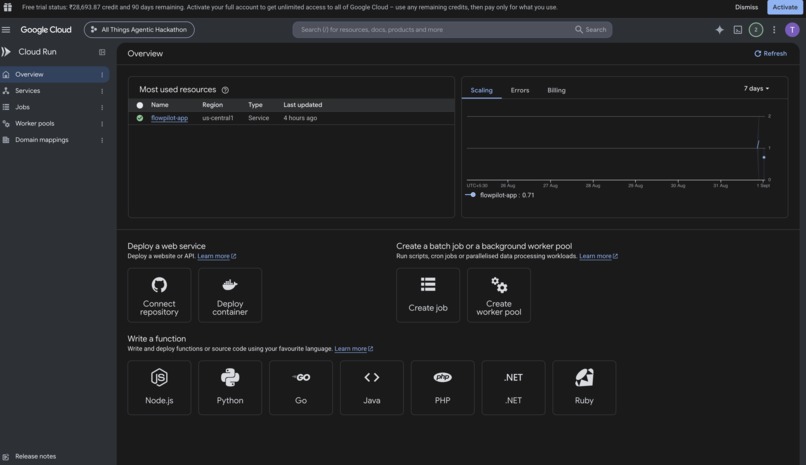
Task: Open more options next to Jobs
Action: coord(102,108)
